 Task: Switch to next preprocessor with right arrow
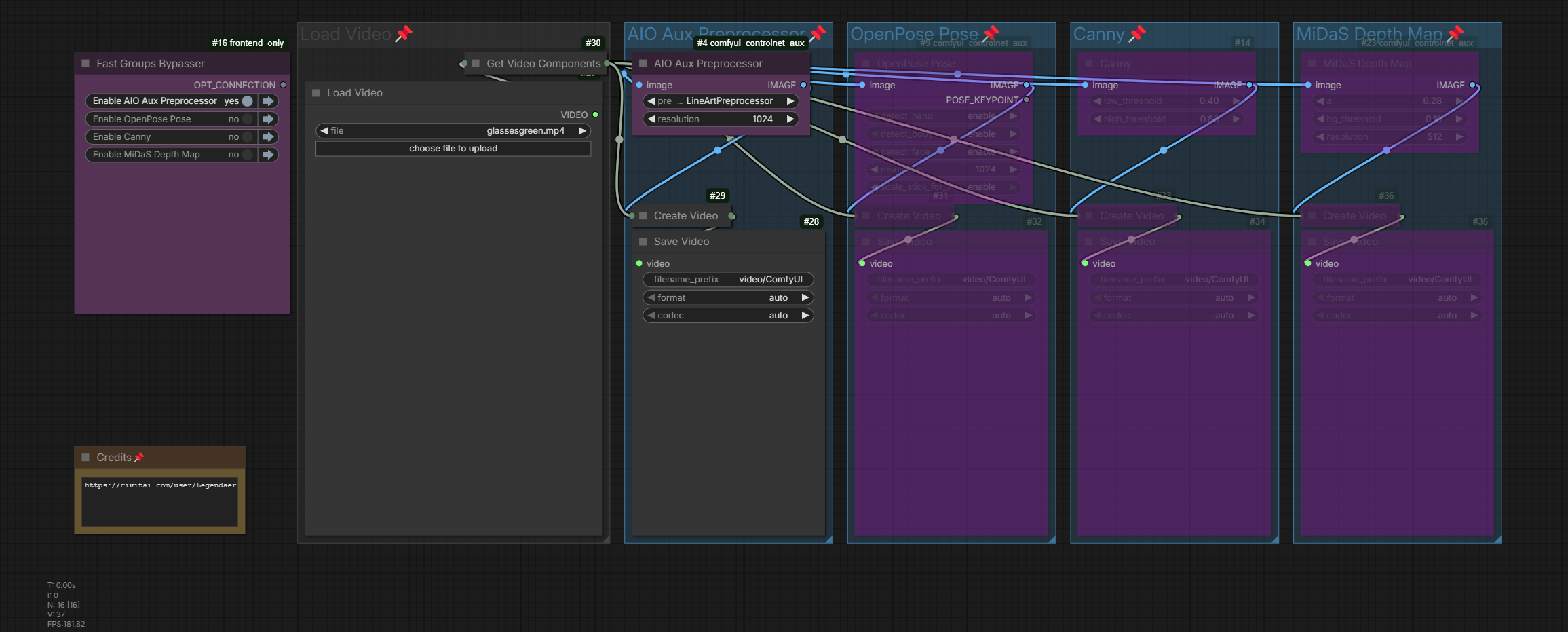pyautogui.click(x=790, y=101)
